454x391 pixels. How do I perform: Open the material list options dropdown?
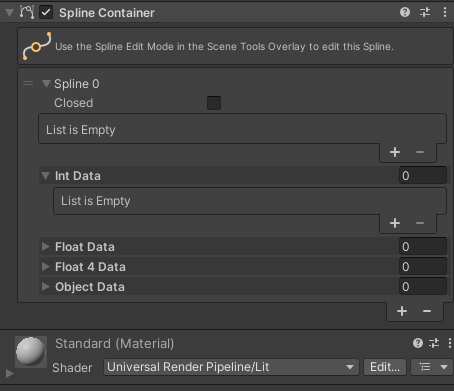pyautogui.click(x=432, y=367)
